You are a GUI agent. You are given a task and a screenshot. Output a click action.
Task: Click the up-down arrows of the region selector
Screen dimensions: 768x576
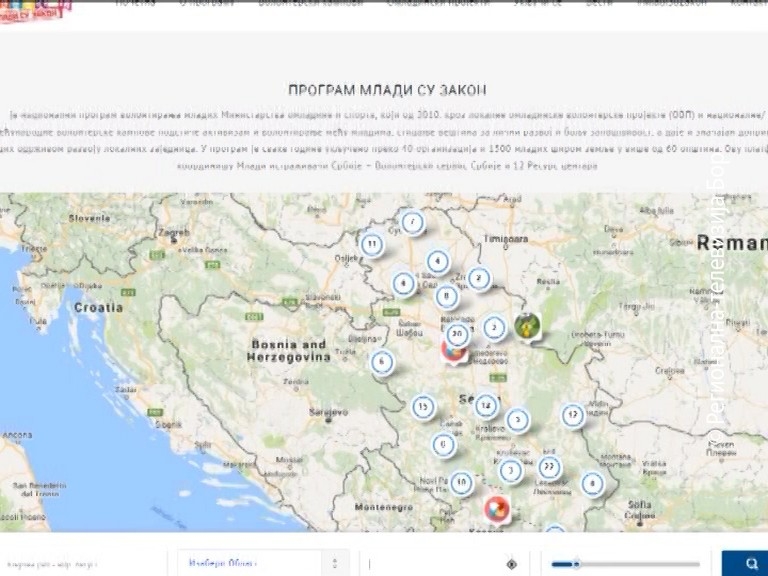pyautogui.click(x=335, y=563)
